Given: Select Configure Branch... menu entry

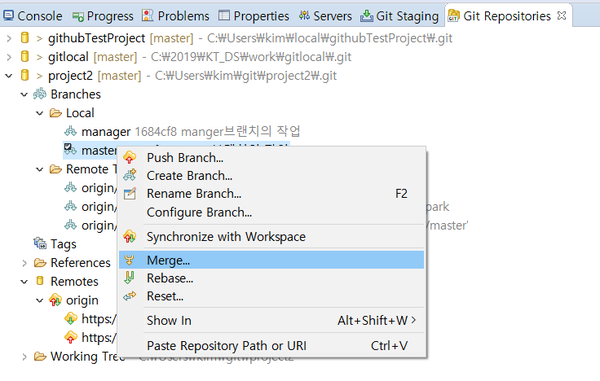Looking at the screenshot, I should click(271, 212).
